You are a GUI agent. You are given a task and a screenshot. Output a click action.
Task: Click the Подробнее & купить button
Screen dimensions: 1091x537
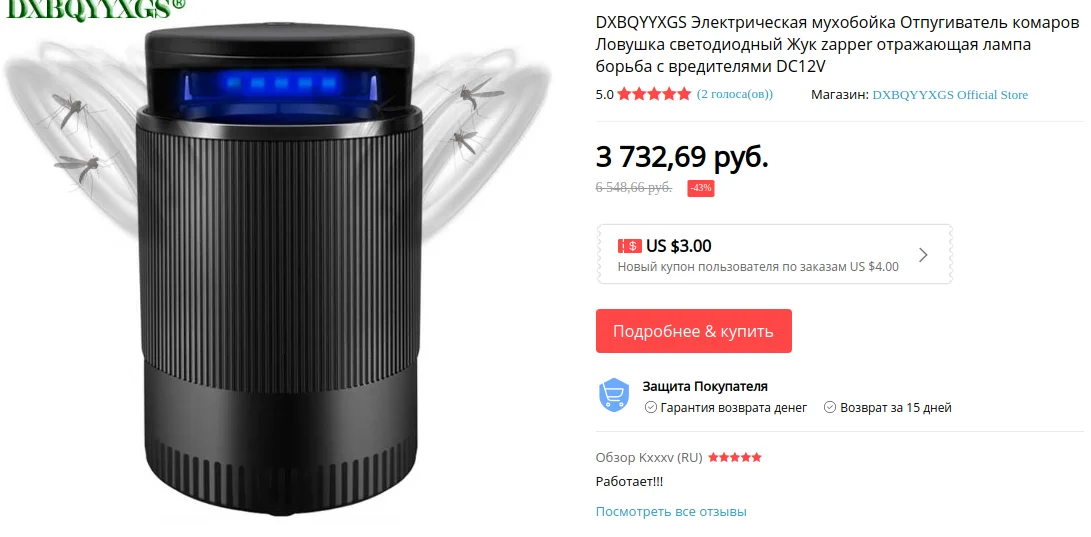pyautogui.click(x=693, y=331)
